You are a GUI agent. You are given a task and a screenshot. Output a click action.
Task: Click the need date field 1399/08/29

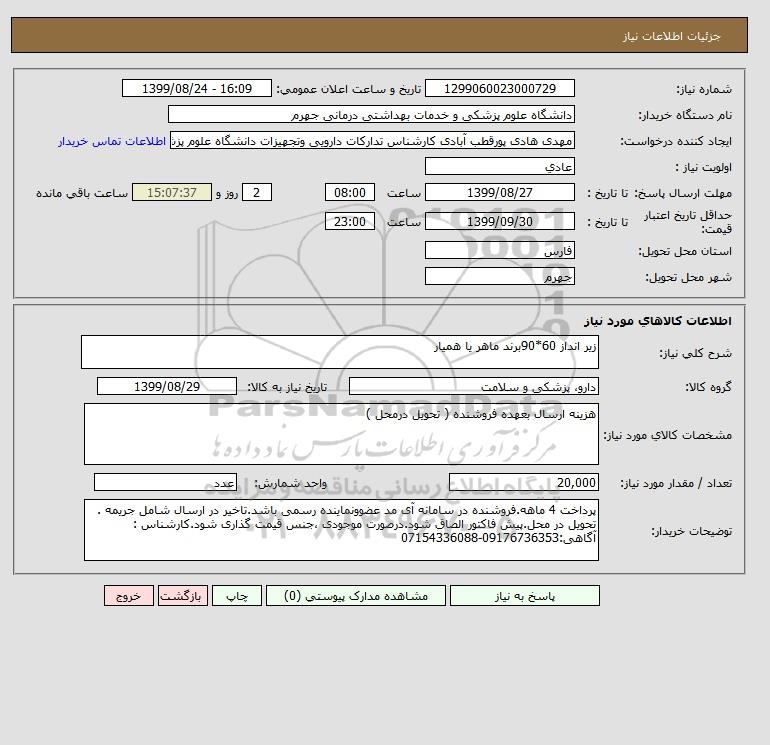pos(167,386)
